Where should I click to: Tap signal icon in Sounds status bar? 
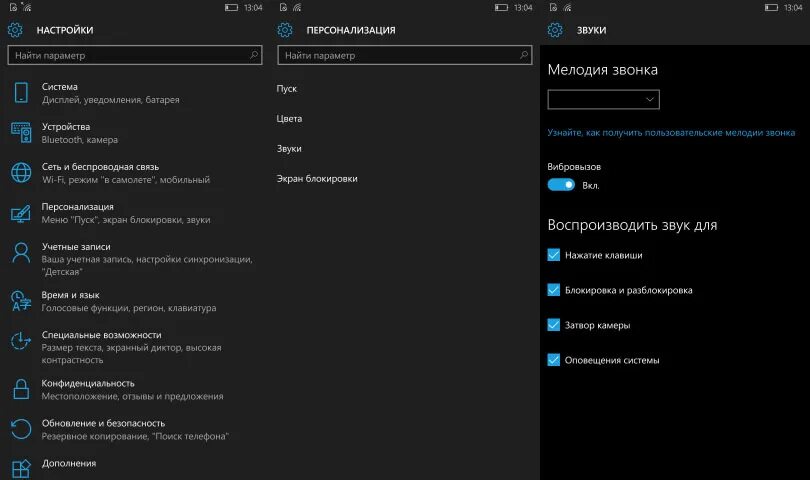(x=567, y=7)
